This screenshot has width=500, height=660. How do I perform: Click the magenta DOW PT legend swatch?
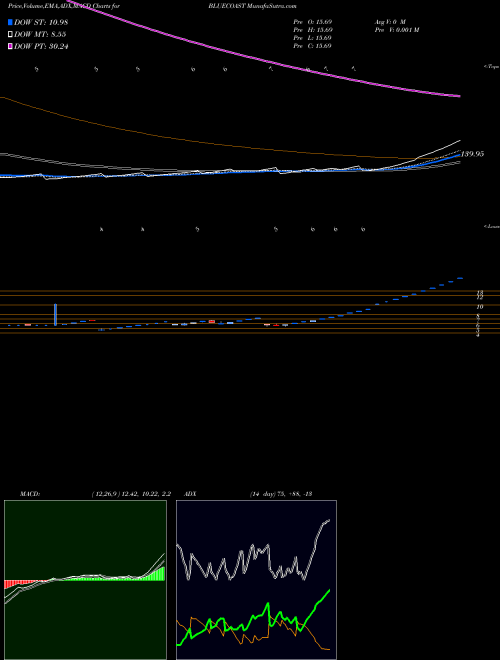click(10, 47)
